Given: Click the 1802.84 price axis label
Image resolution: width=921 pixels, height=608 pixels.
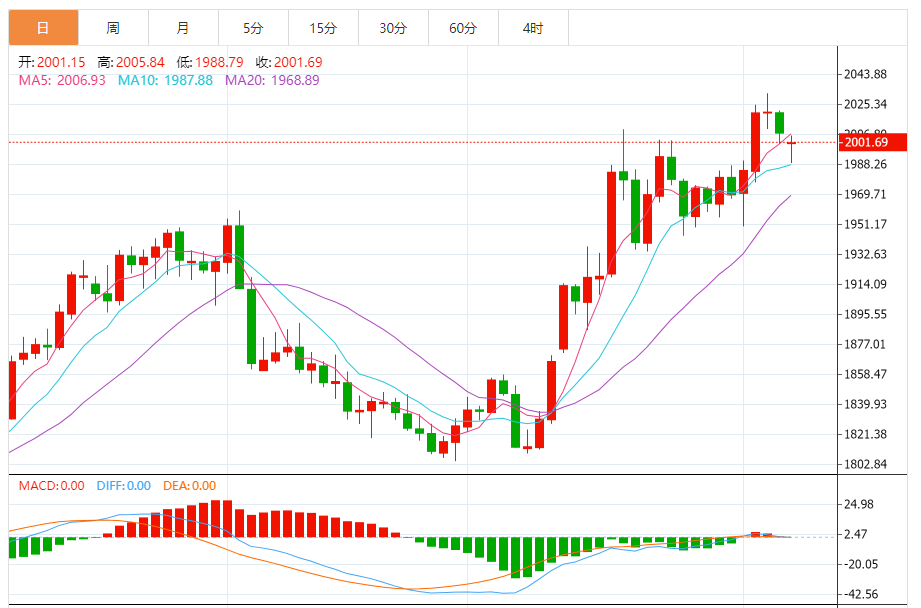Looking at the screenshot, I should coord(865,464).
